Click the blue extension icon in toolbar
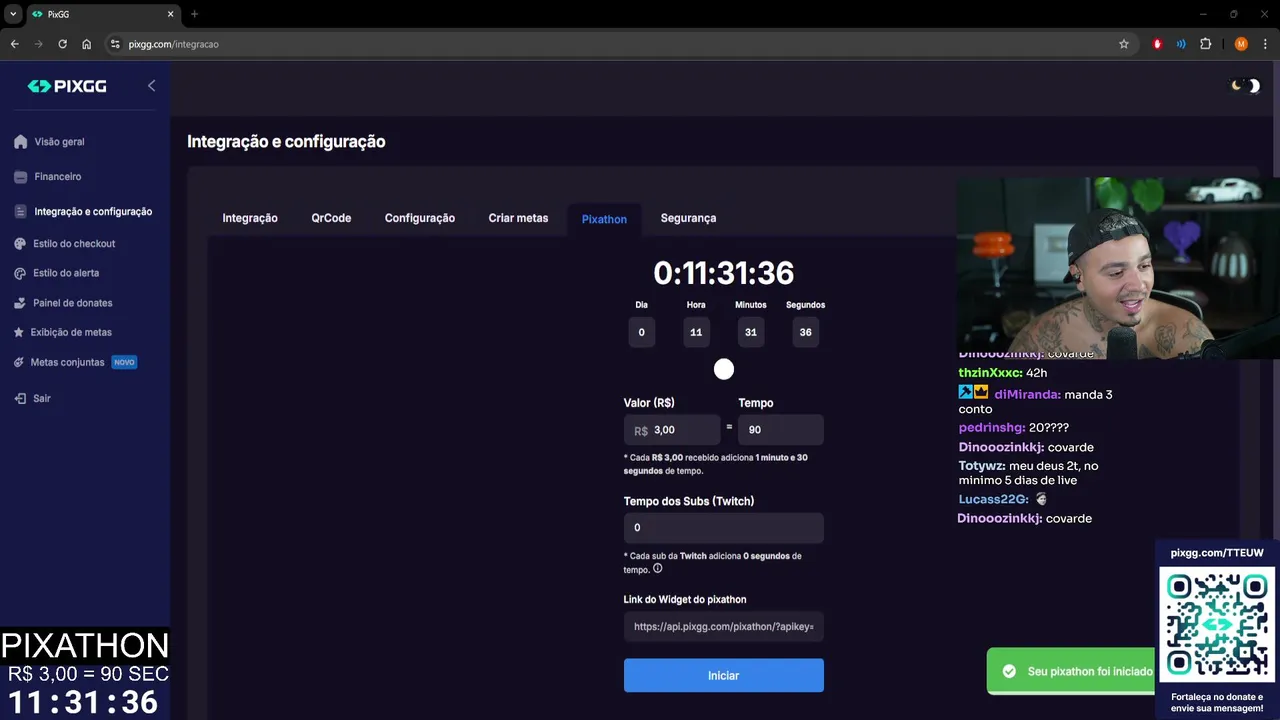 [1181, 44]
